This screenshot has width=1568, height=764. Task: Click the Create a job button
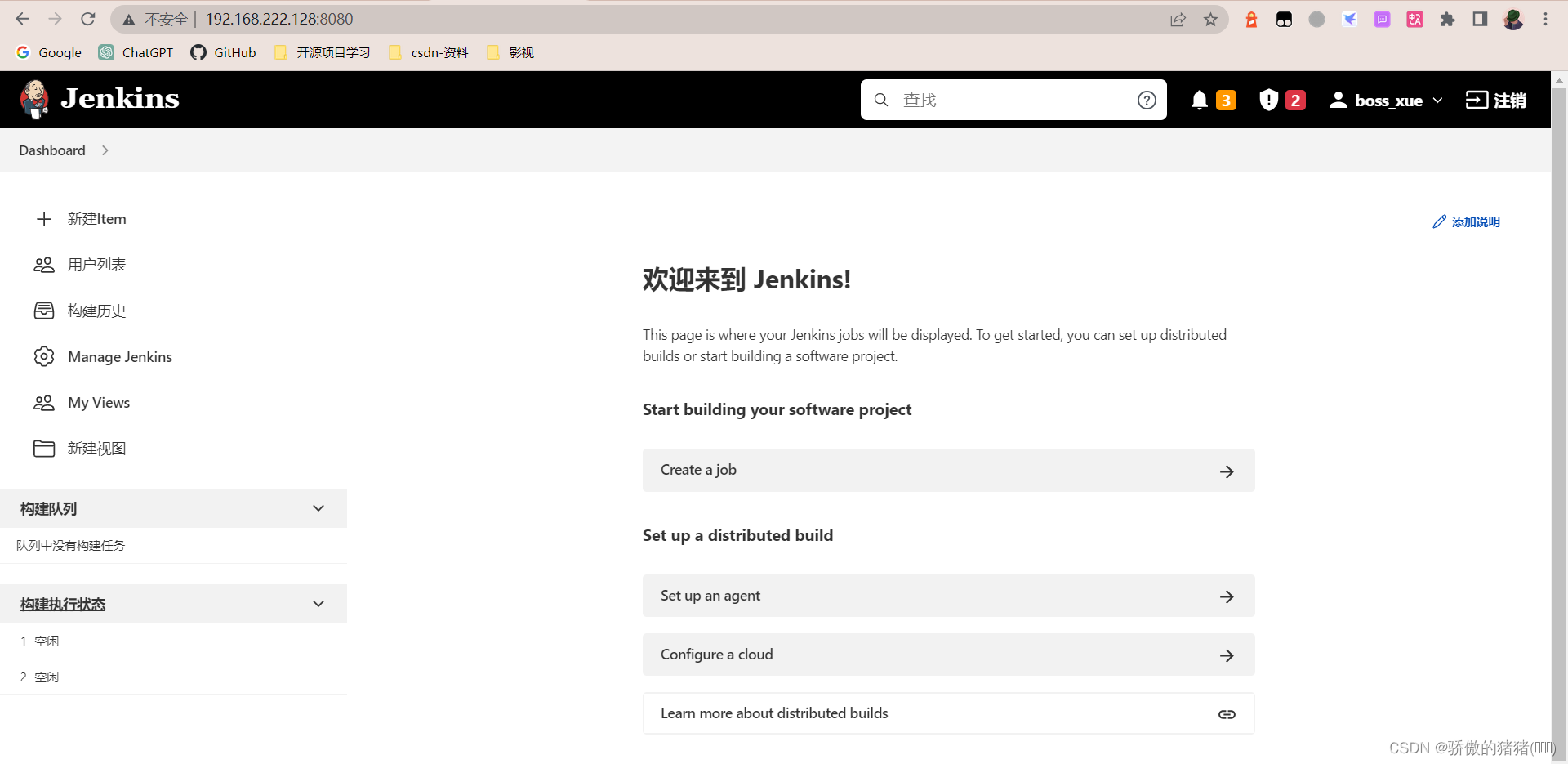[948, 470]
